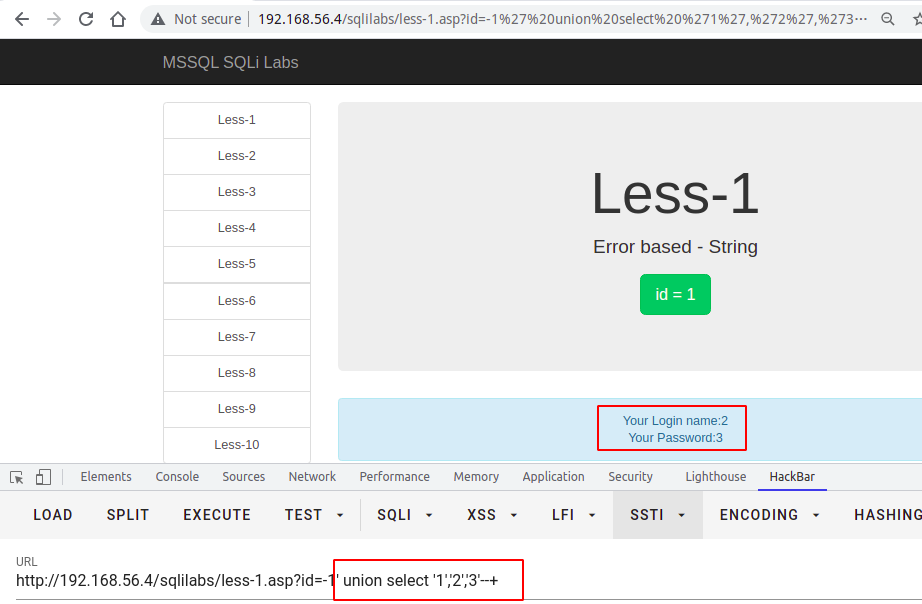Click the 'Error based - String' subtitle
Screen dimensions: 922x604
pyautogui.click(x=675, y=247)
